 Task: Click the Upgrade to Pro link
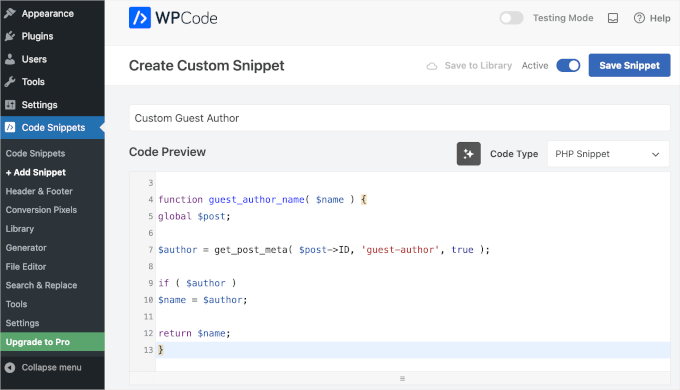[52, 342]
